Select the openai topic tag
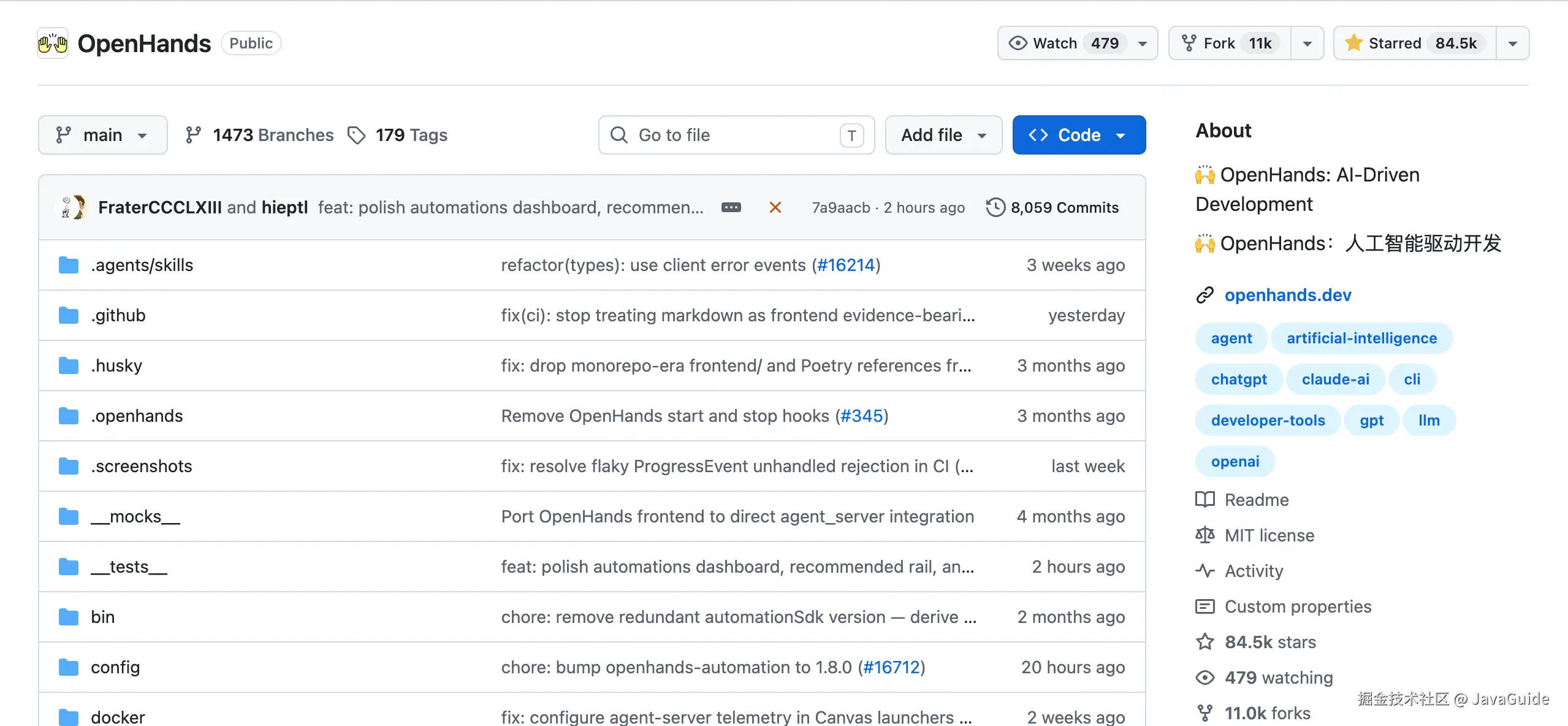Viewport: 1568px width, 726px height. point(1235,462)
